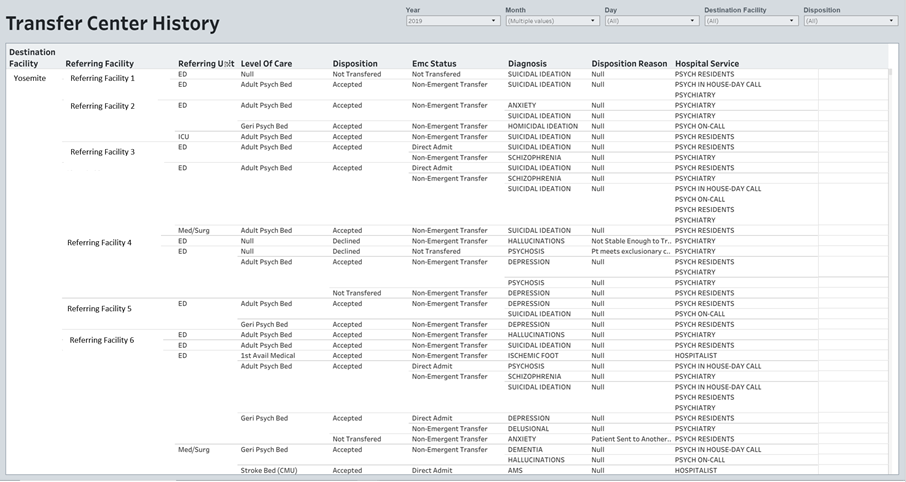This screenshot has width=906, height=482.
Task: Click the 'Patient Sent to Another..' reason cell
Action: point(632,439)
